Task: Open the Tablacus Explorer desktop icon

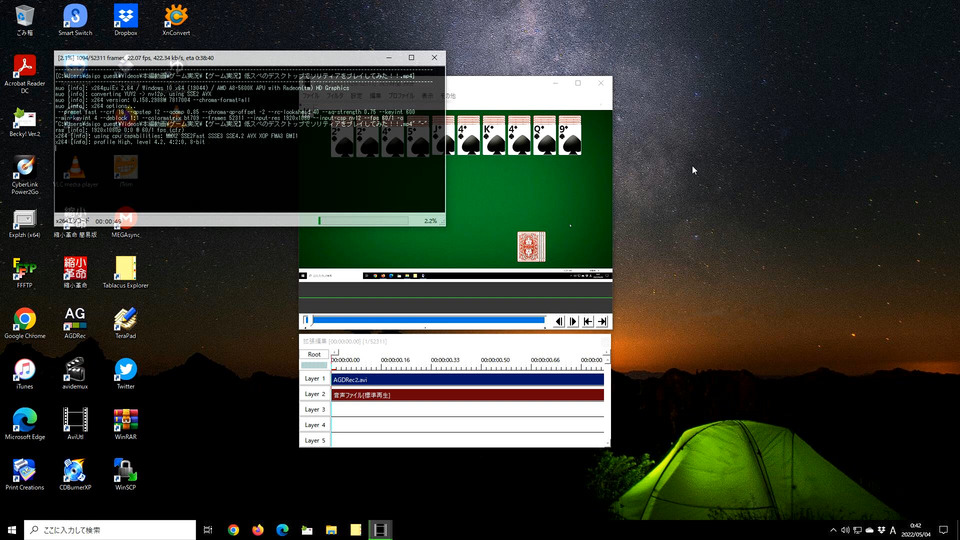Action: click(125, 267)
